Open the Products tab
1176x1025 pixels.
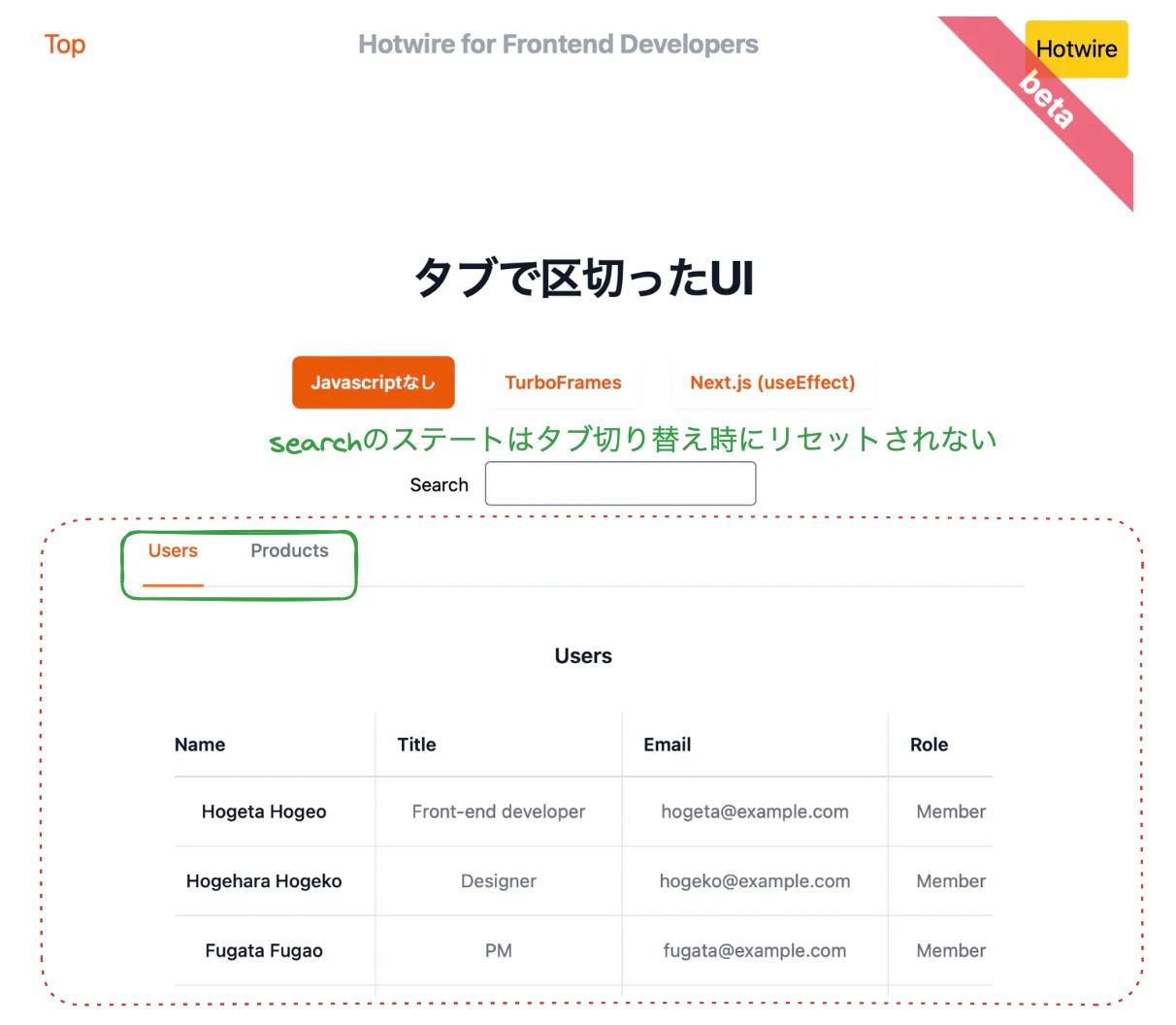tap(289, 551)
